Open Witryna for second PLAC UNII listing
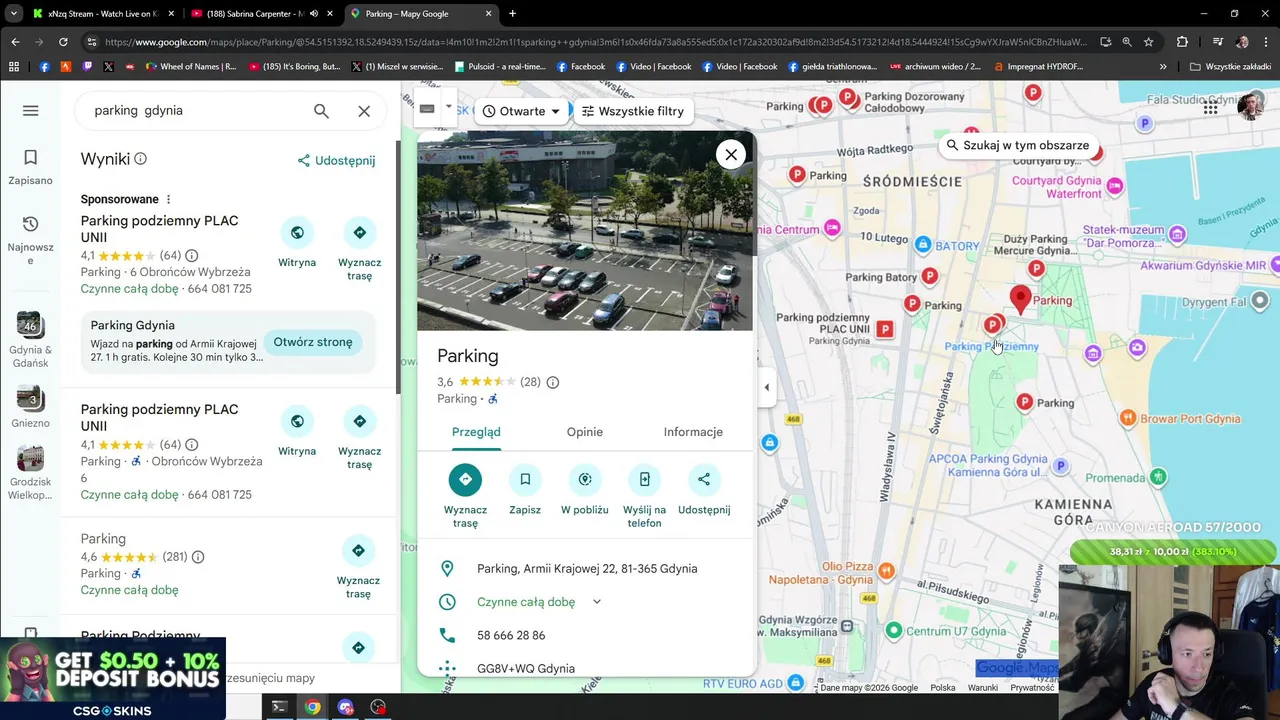This screenshot has width=1280, height=720. point(297,422)
